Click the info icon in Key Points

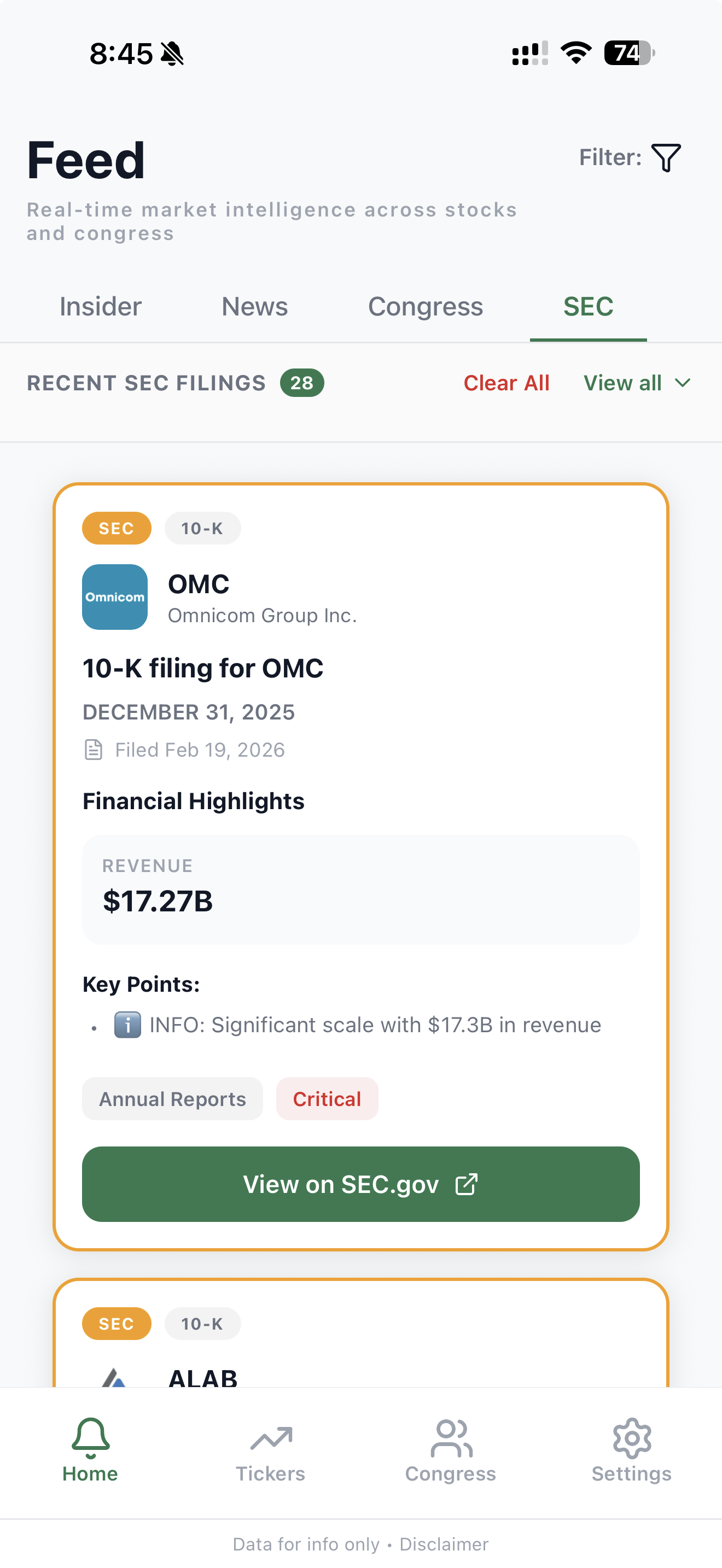[128, 1024]
